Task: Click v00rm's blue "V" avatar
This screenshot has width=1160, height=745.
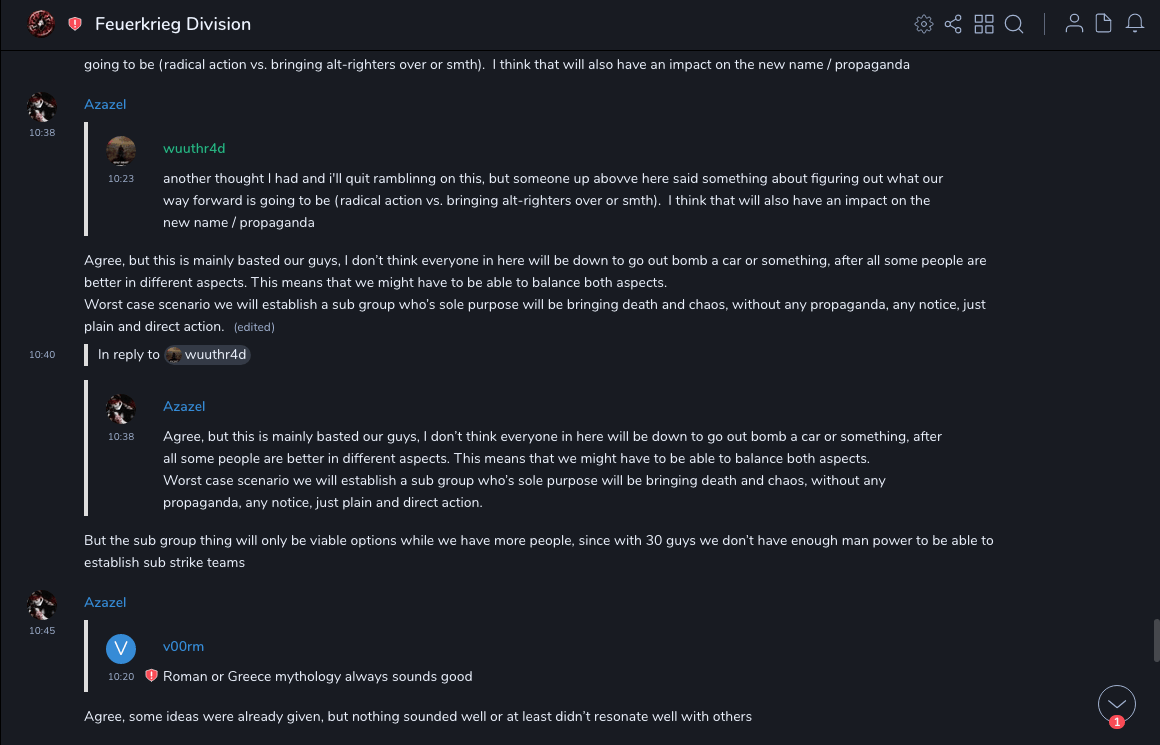Action: [x=121, y=648]
